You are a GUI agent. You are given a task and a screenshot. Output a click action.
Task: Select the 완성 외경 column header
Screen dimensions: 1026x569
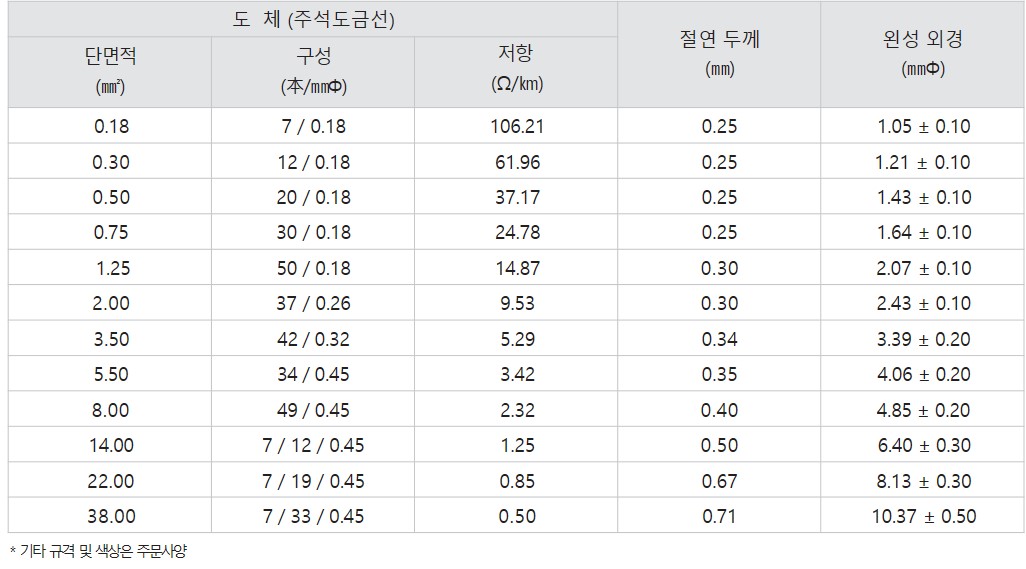tap(923, 54)
